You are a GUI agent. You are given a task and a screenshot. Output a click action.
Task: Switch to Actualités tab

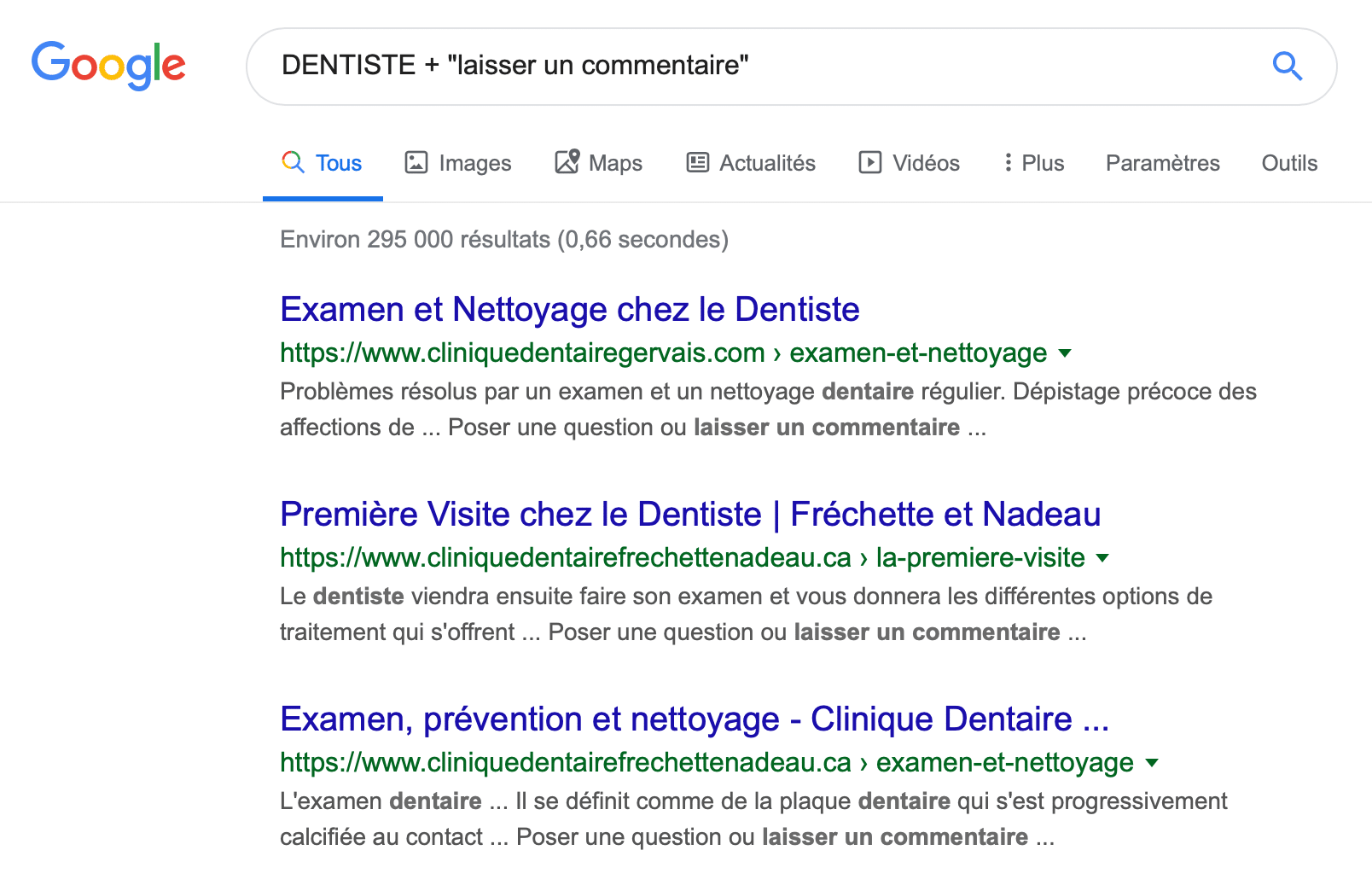(x=751, y=163)
